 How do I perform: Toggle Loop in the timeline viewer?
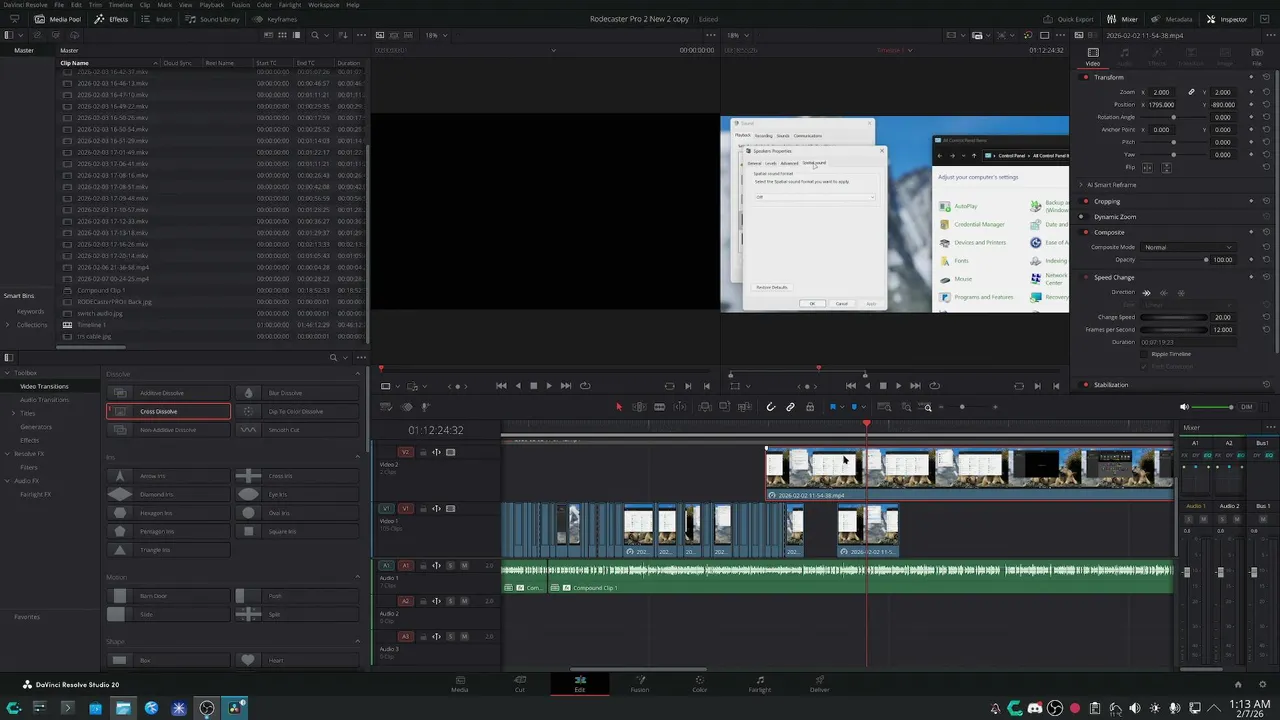935,386
